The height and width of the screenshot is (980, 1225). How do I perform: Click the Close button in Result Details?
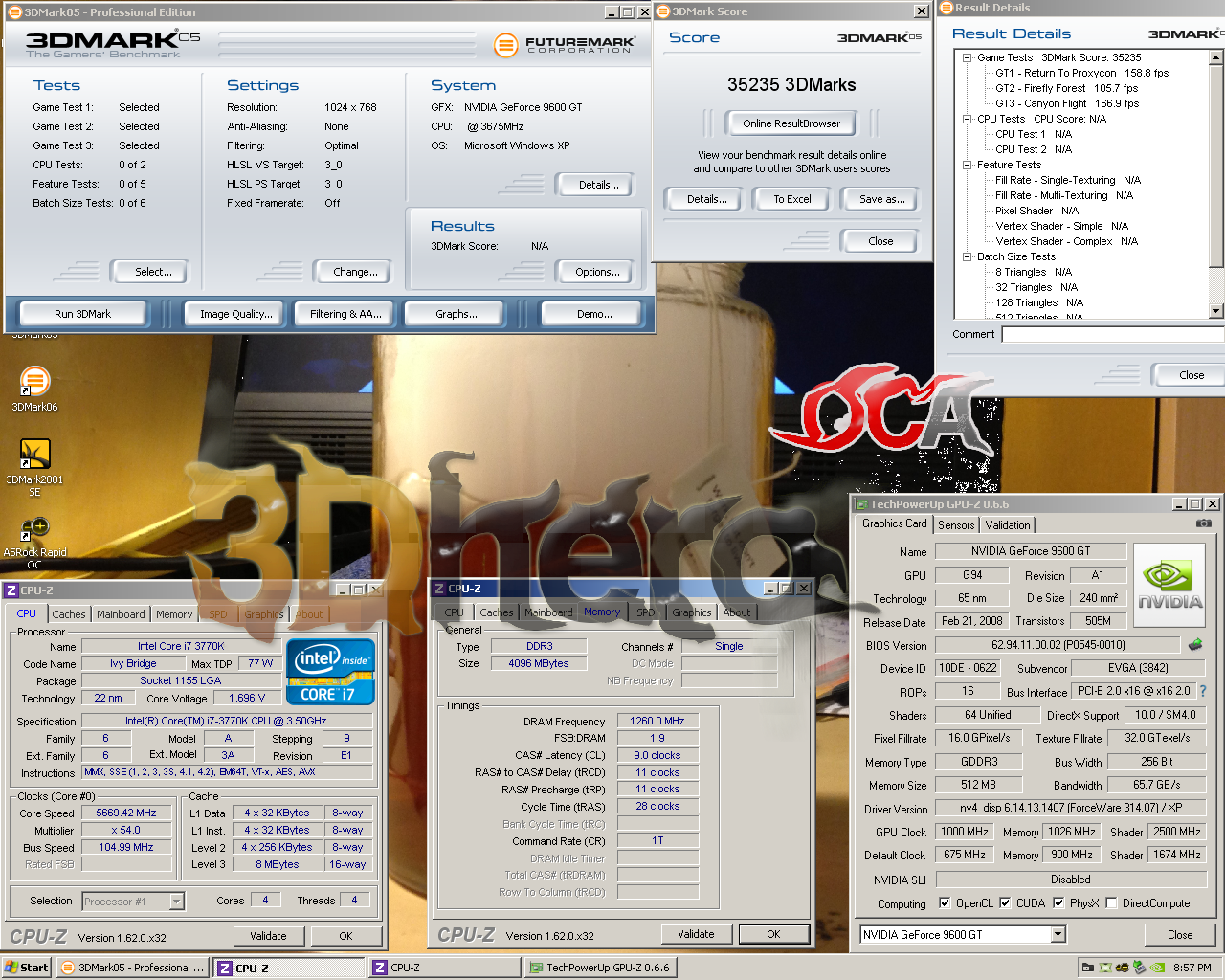click(x=1192, y=375)
